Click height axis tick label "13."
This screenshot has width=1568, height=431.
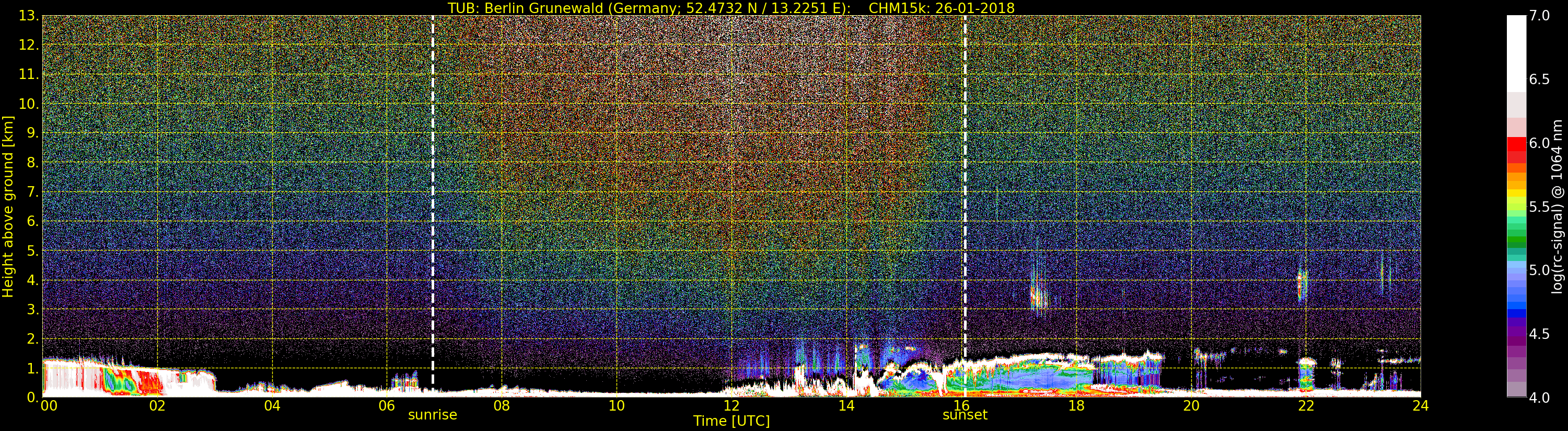(29, 16)
